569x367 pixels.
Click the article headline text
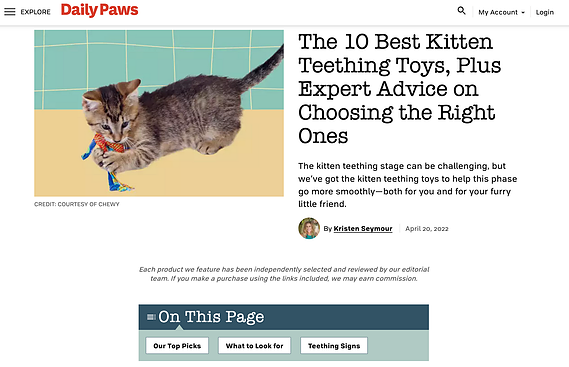coord(399,89)
